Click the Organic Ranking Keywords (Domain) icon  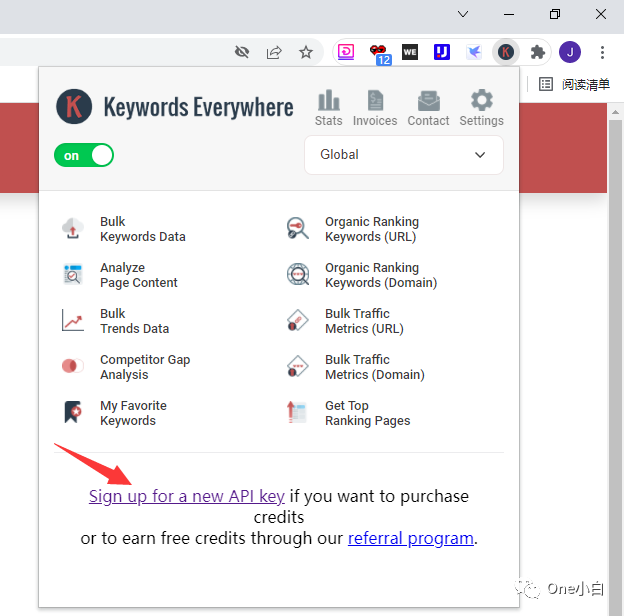point(298,275)
